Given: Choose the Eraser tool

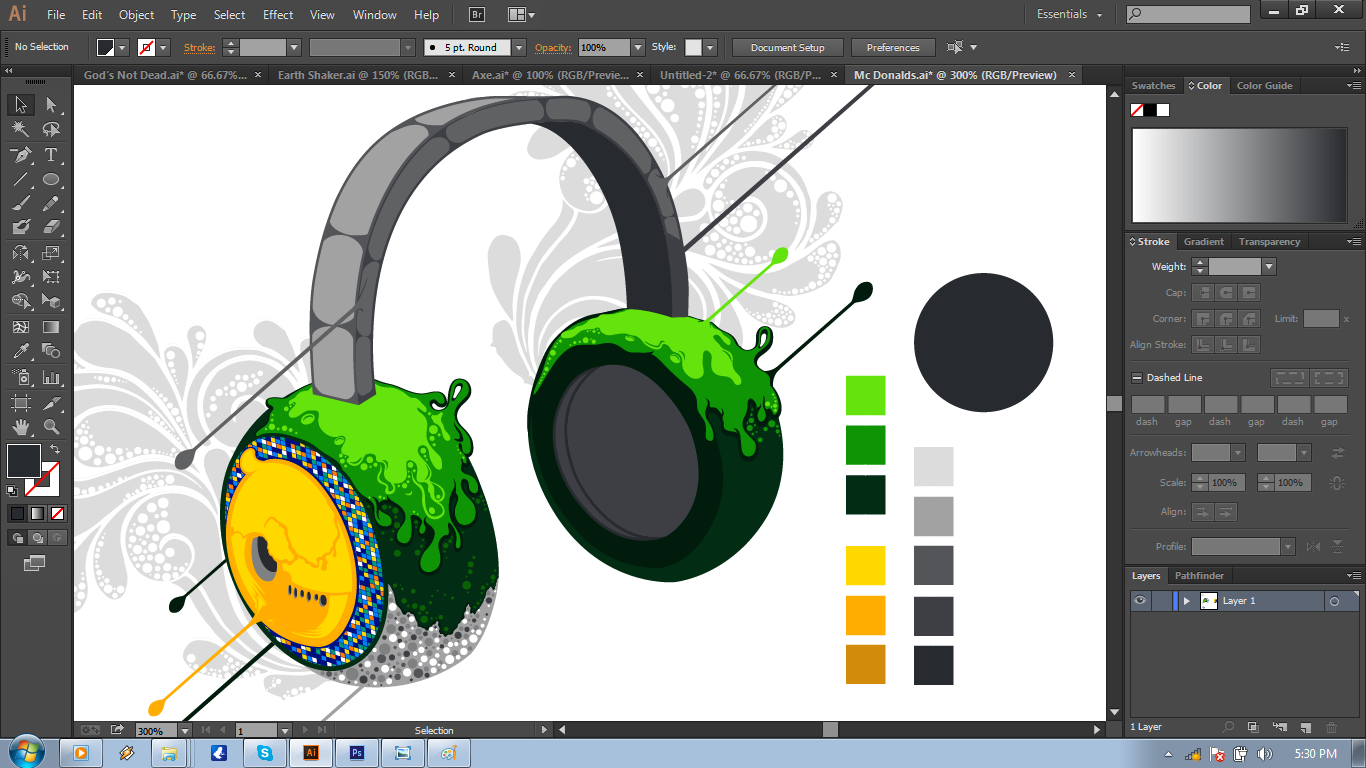Looking at the screenshot, I should coord(51,228).
